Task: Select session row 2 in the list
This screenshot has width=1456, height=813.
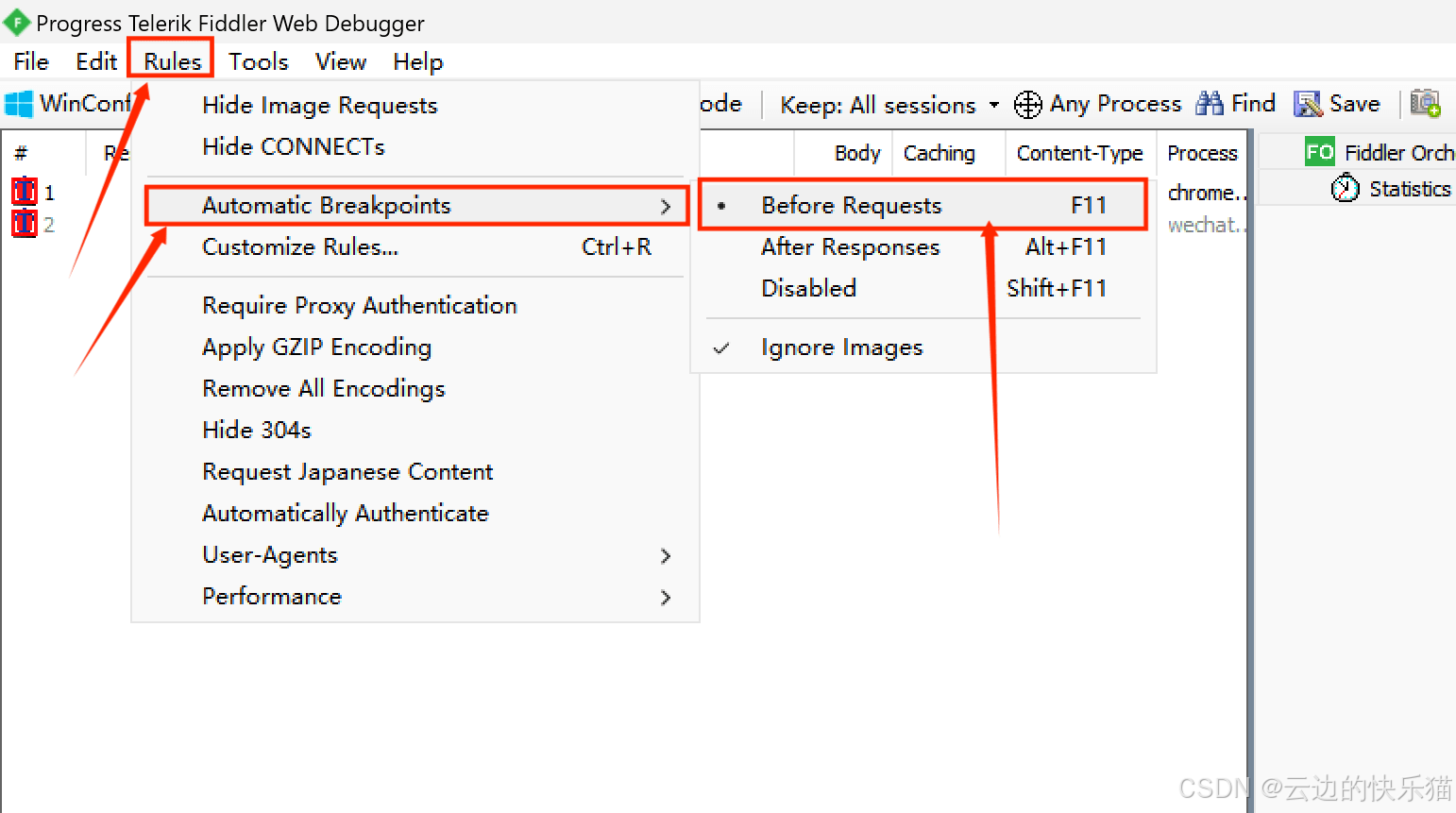Action: coord(49,225)
